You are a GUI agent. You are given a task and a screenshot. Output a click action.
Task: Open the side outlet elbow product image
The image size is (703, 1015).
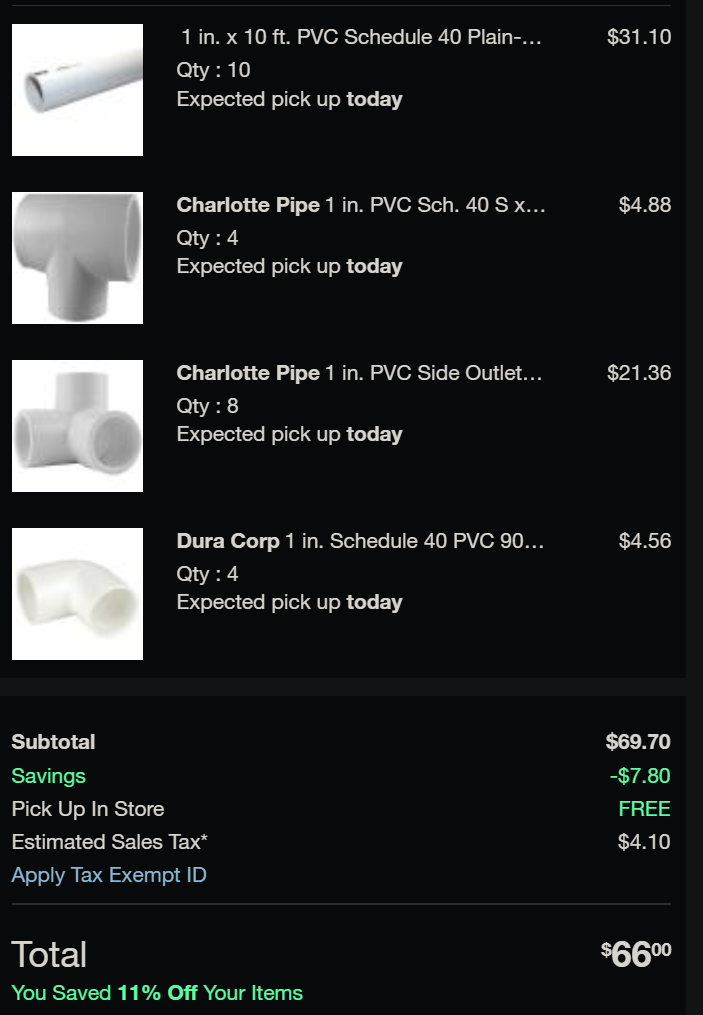(x=77, y=426)
